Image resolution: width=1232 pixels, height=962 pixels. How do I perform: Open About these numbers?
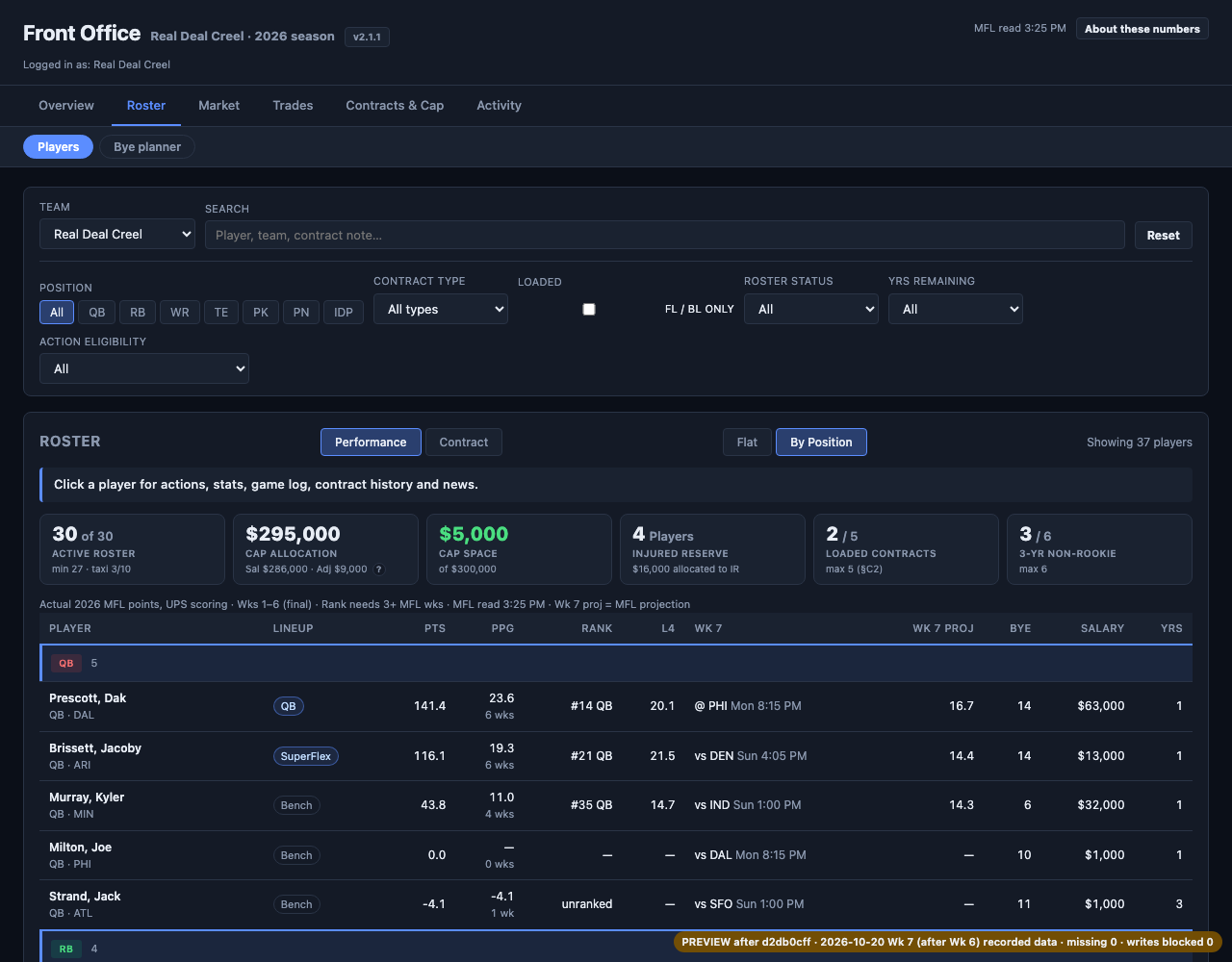[x=1142, y=29]
